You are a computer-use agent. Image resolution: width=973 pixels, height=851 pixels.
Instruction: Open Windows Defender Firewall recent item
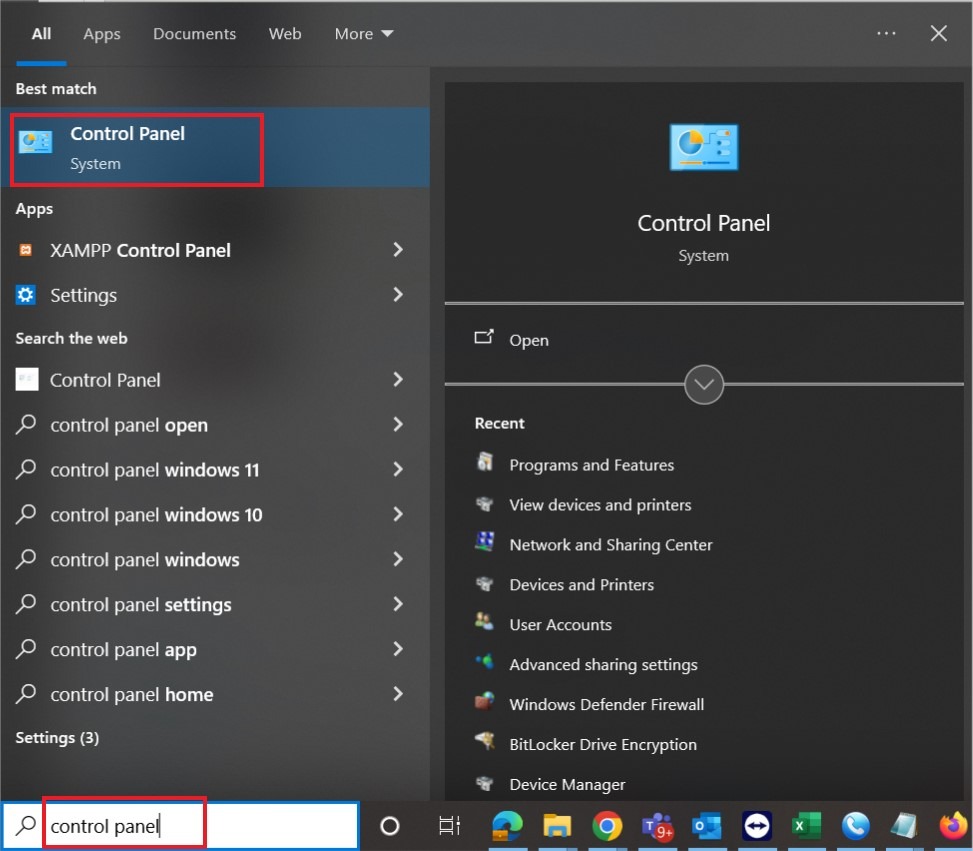coord(606,704)
